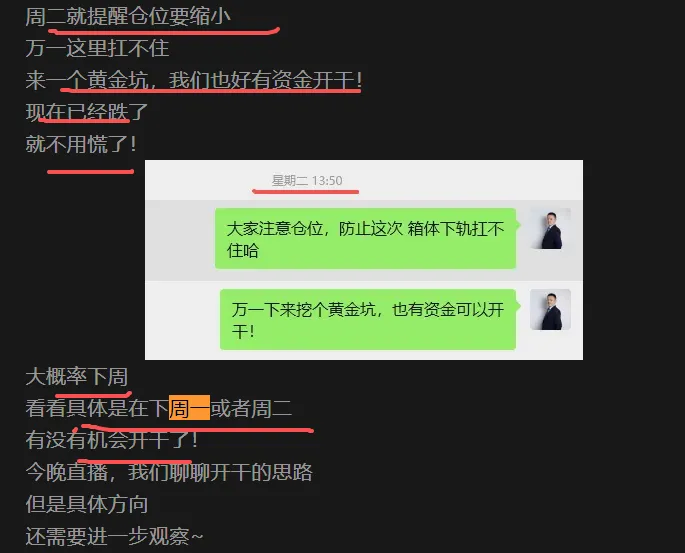Click the green bubble mentioning 黄金坑

368,319
